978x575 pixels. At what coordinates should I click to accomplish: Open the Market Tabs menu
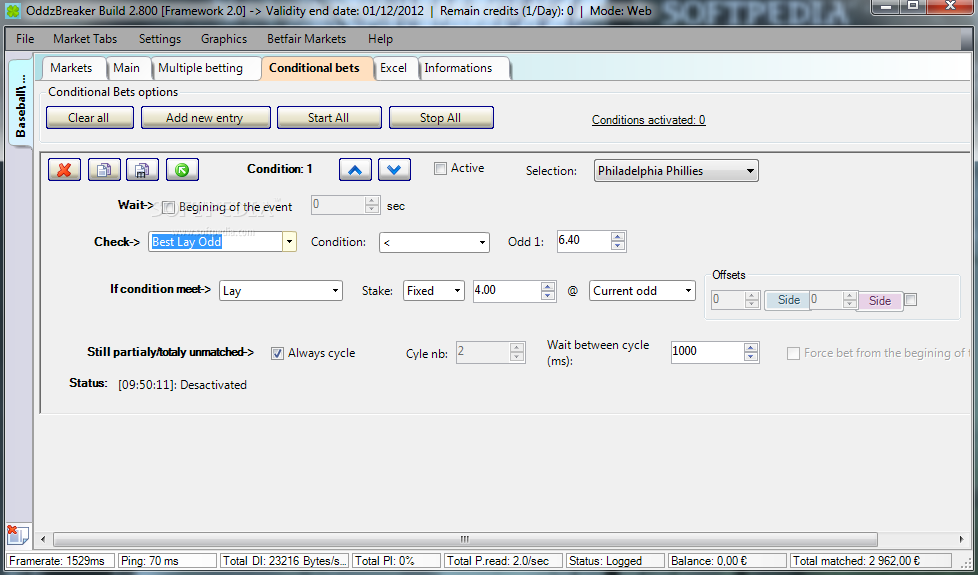tap(85, 39)
